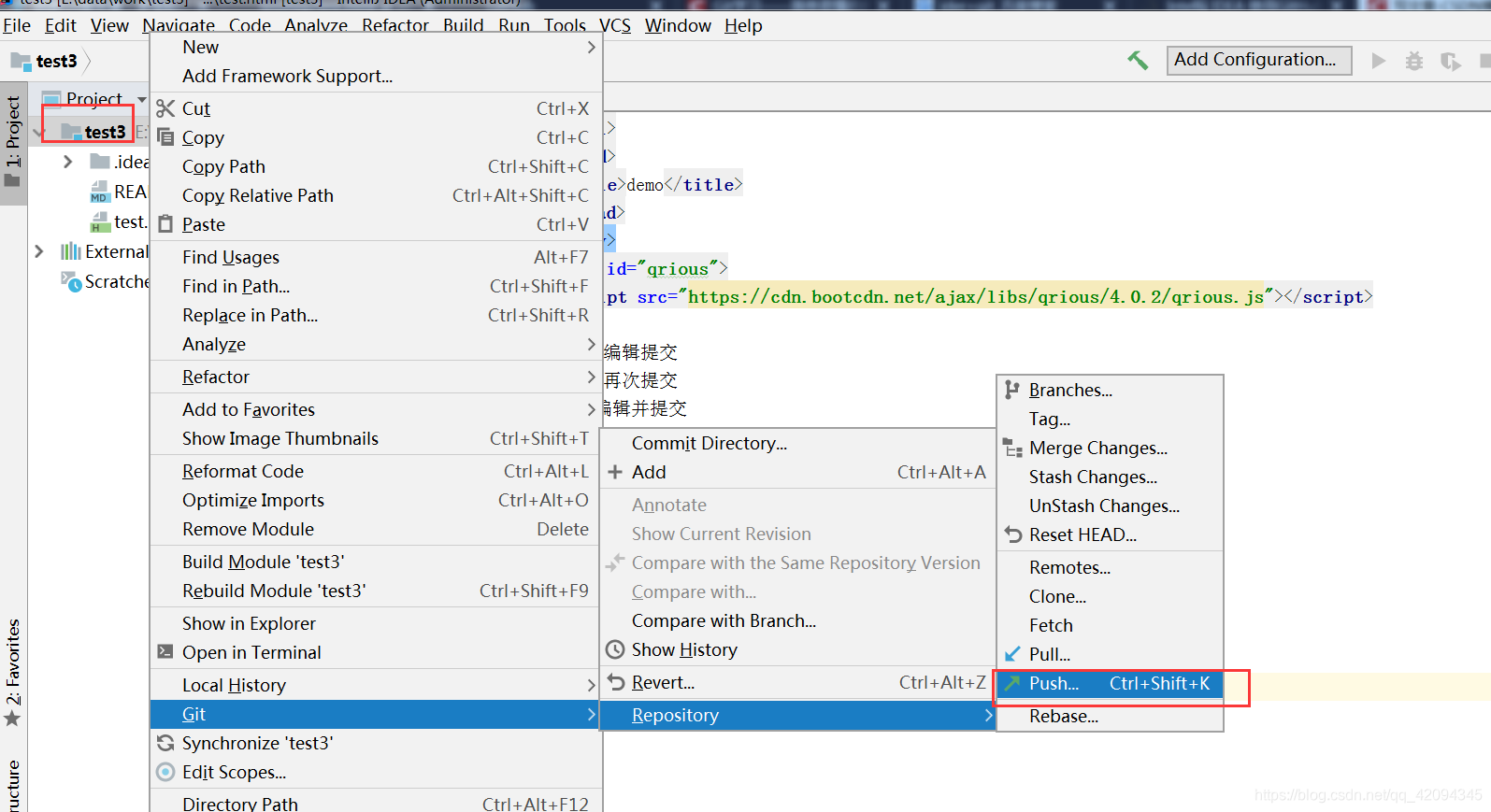The image size is (1491, 812).
Task: Click the Debug bug icon
Action: pyautogui.click(x=1414, y=61)
